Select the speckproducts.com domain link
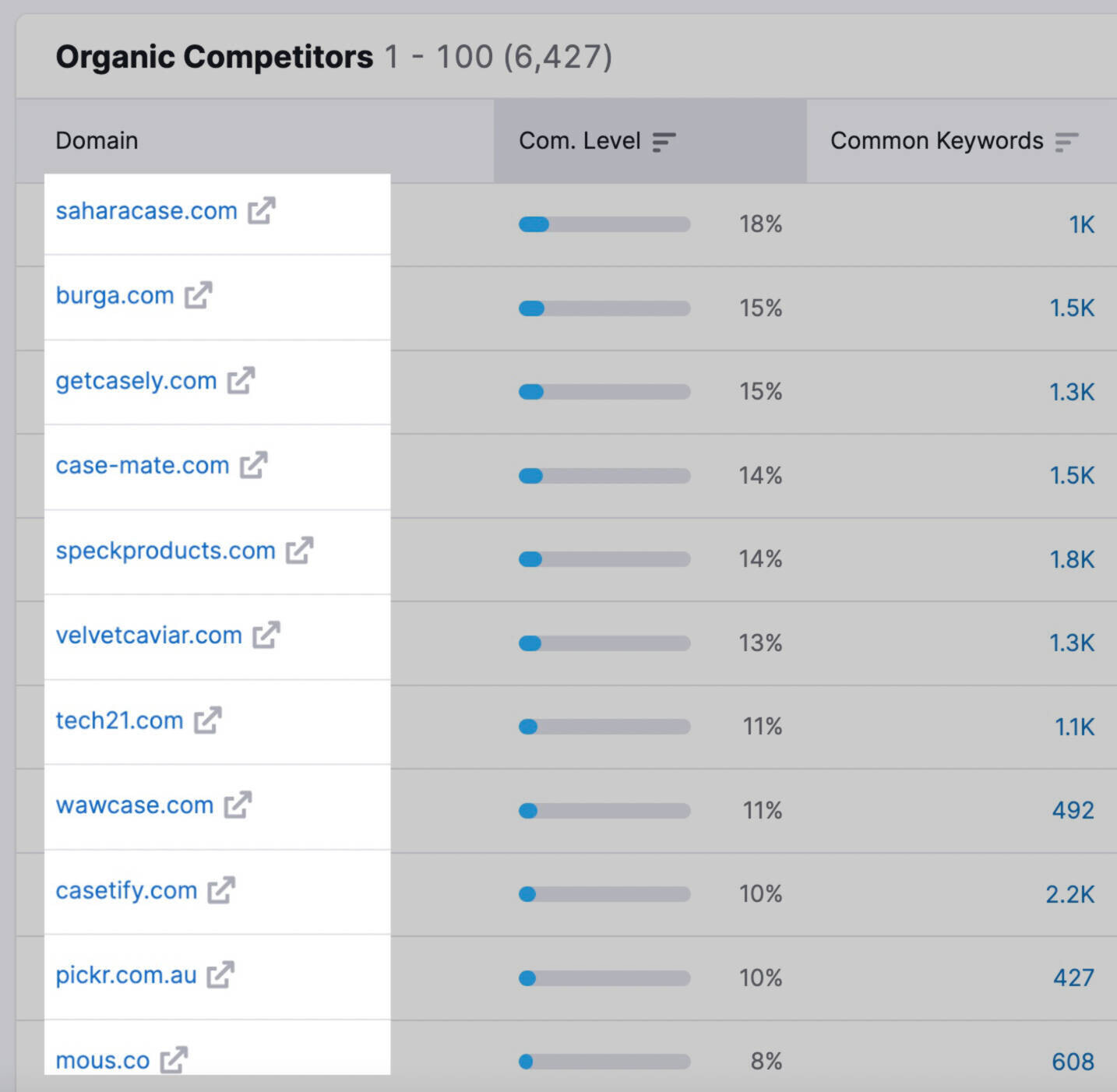This screenshot has height=1092, width=1117. pyautogui.click(x=165, y=550)
